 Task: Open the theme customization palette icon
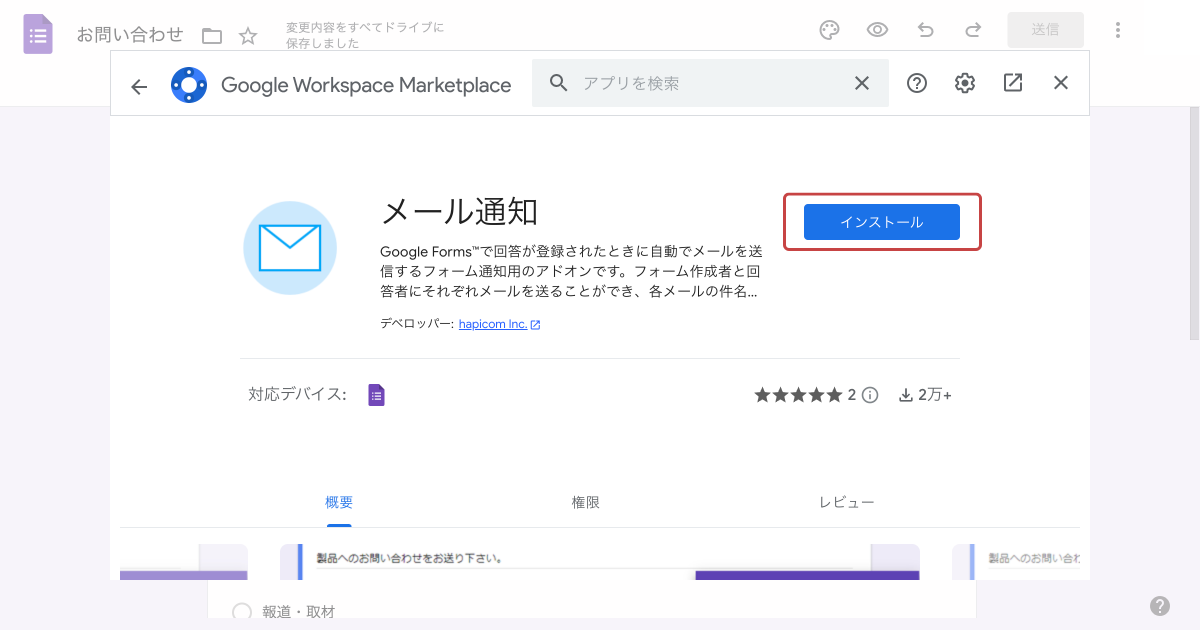(829, 30)
